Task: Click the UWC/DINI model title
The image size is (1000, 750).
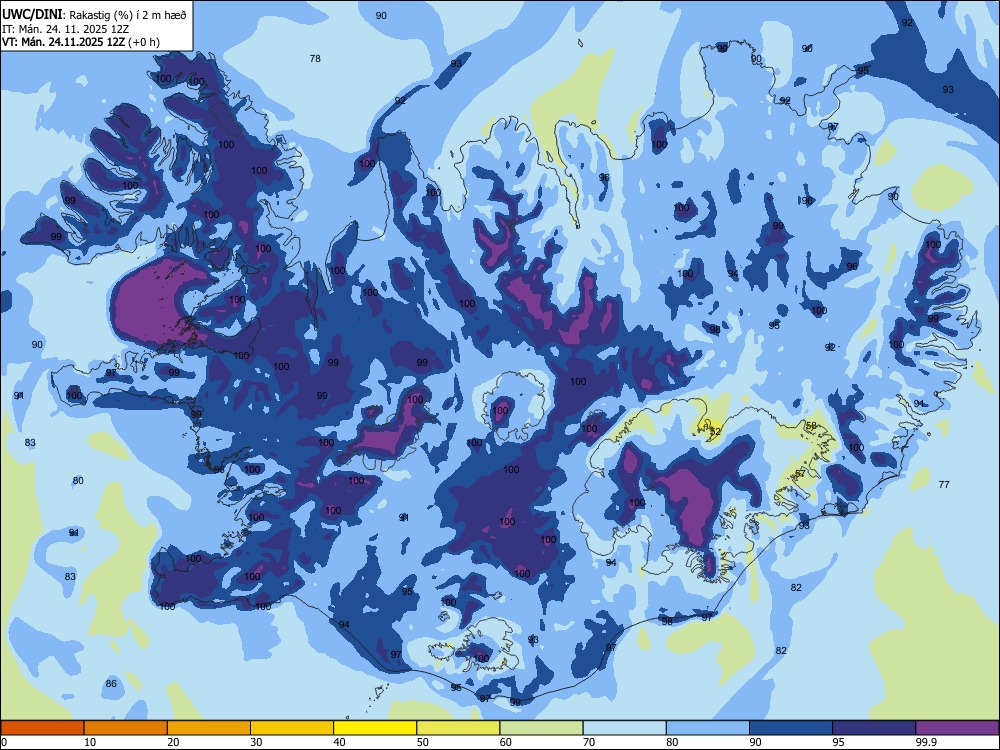Action: (32, 15)
